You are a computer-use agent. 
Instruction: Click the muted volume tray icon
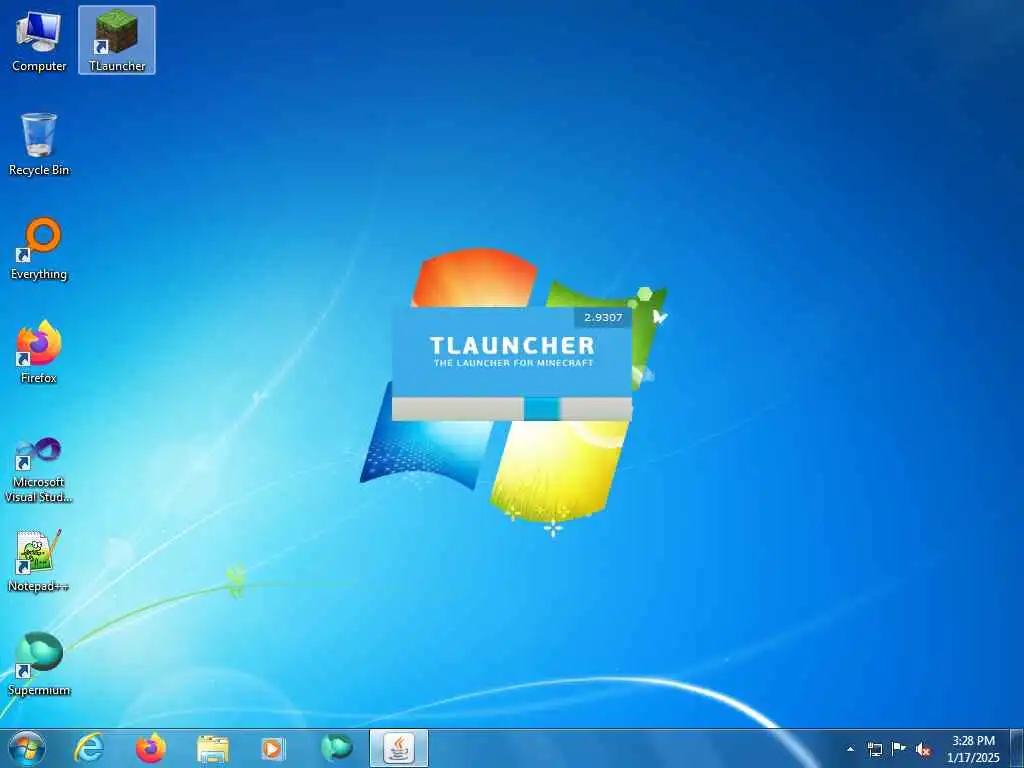[923, 749]
